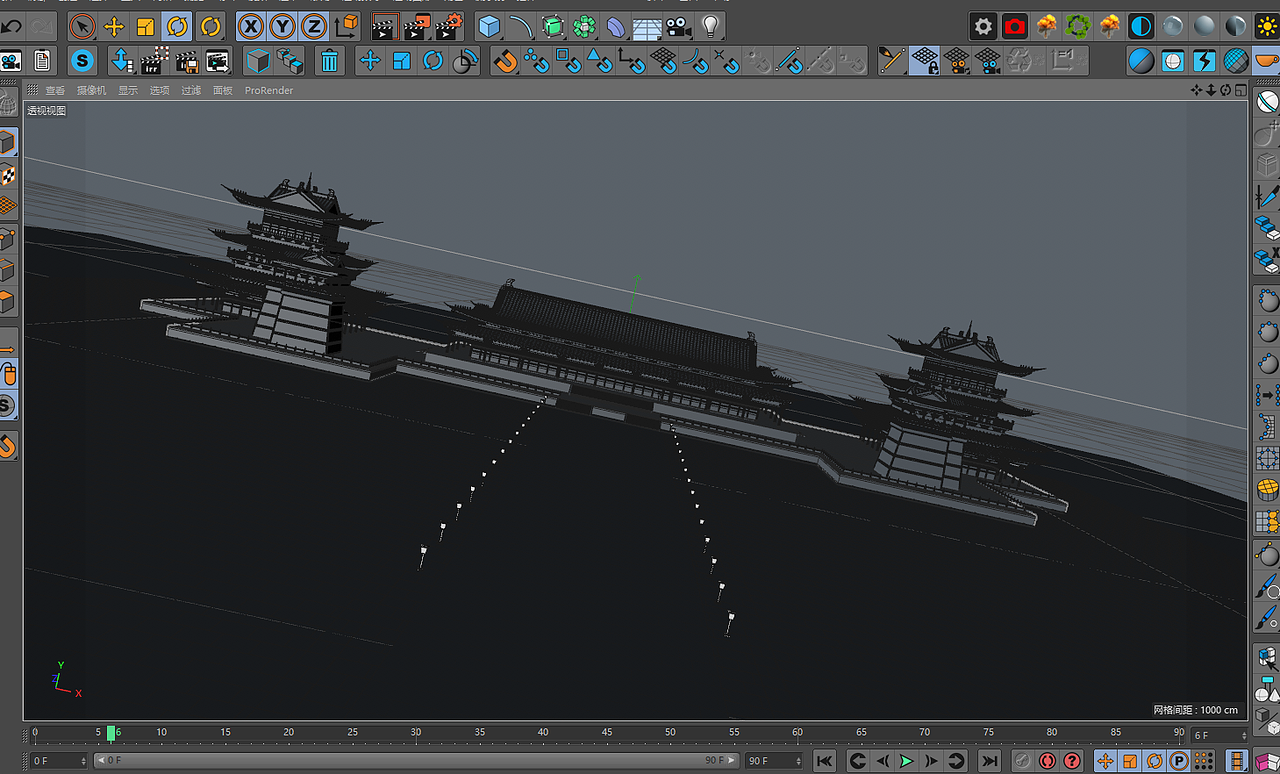This screenshot has width=1280, height=774.
Task: Select the Live Selection arrow tool
Action: tap(82, 26)
